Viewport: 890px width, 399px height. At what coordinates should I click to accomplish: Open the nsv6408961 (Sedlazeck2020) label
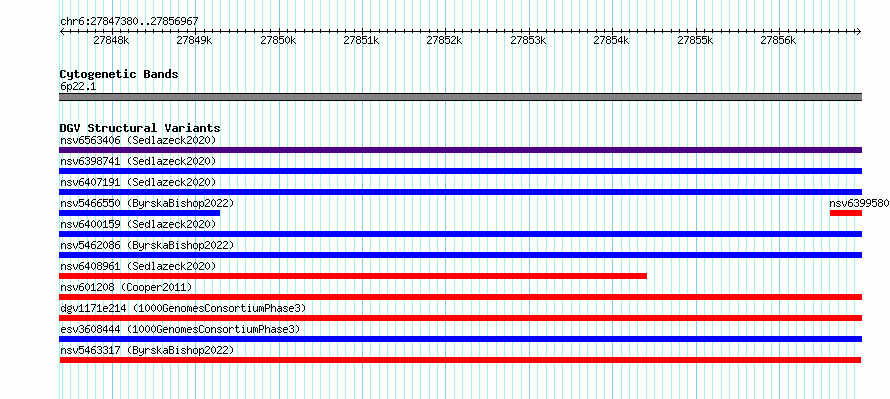click(x=138, y=266)
